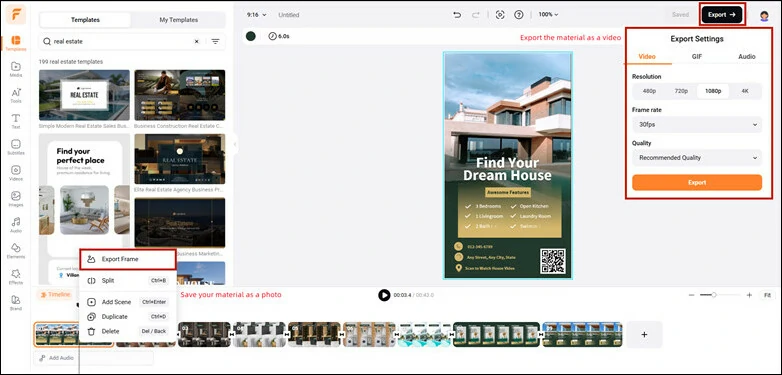Open the Media sidebar panel
Screen dimensions: 782x375
click(x=16, y=69)
